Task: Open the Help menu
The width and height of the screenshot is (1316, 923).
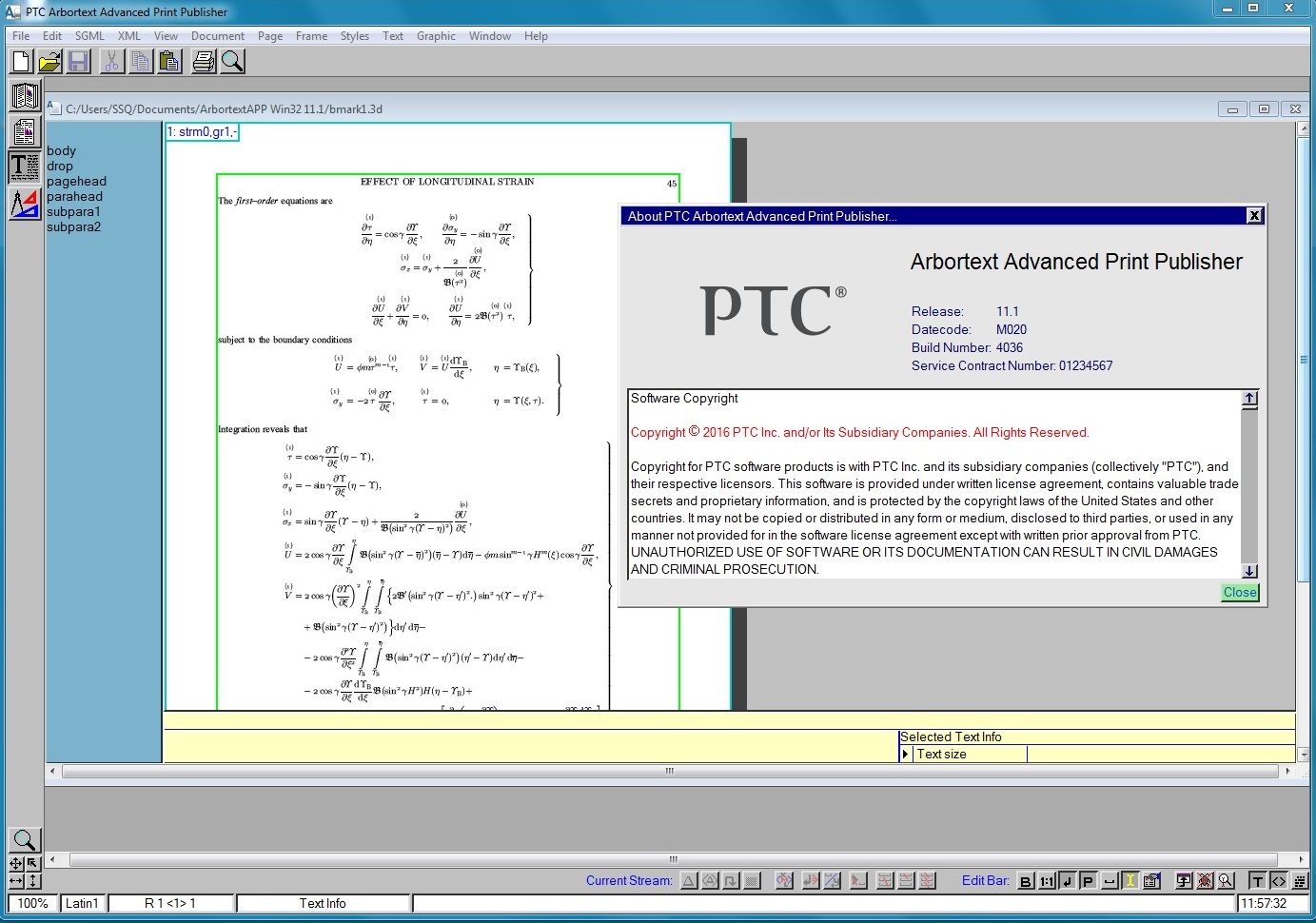Action: click(536, 36)
